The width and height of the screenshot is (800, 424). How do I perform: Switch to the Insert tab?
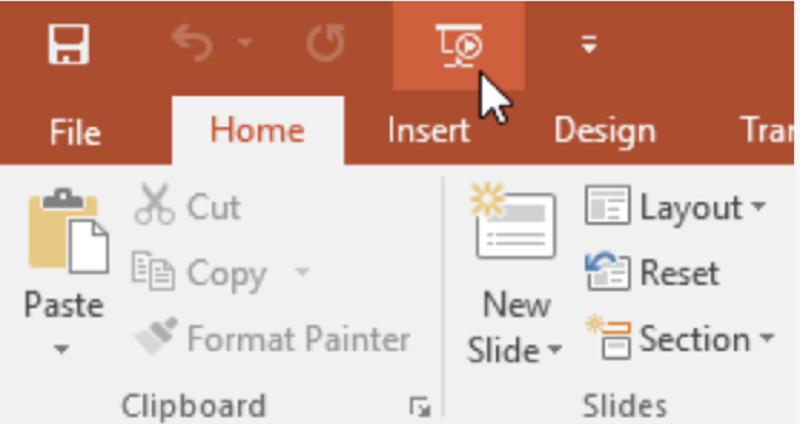429,131
